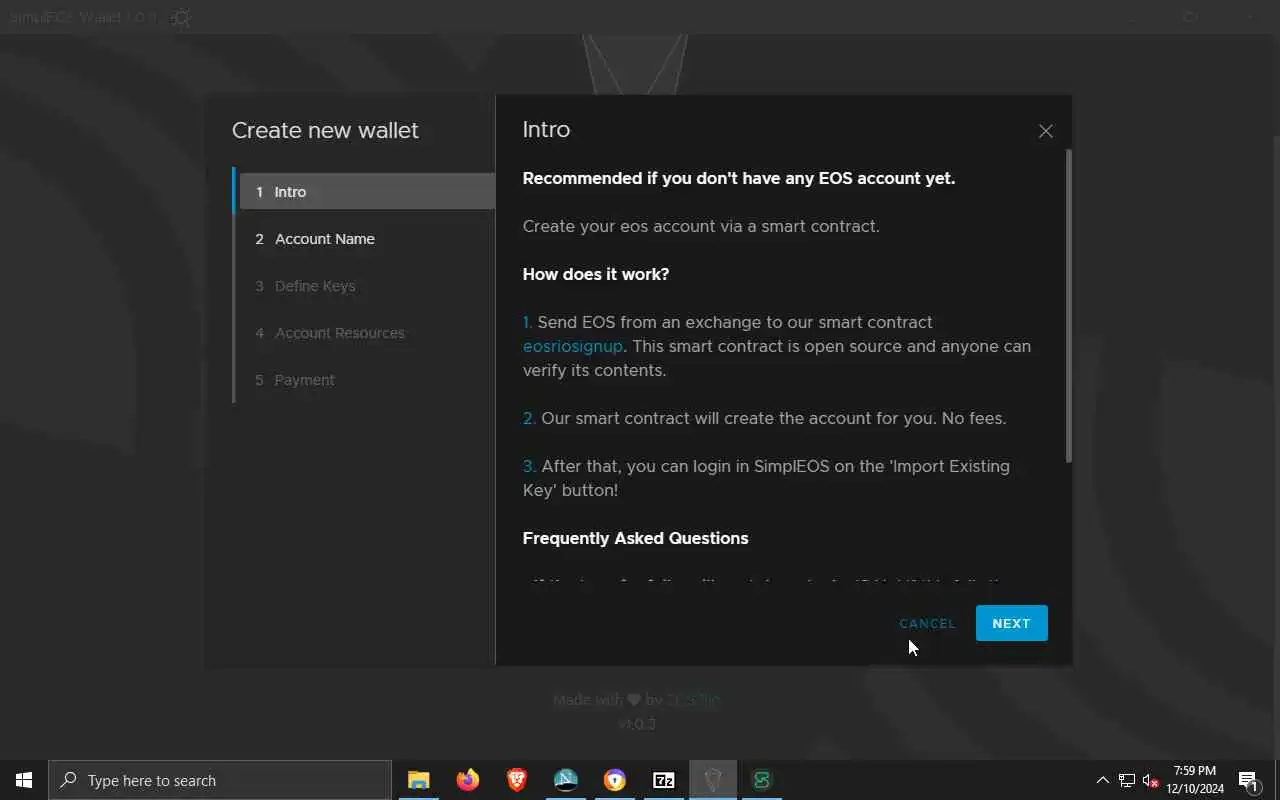The image size is (1280, 800).
Task: Click the 'Create new wallet' title
Action: [325, 130]
